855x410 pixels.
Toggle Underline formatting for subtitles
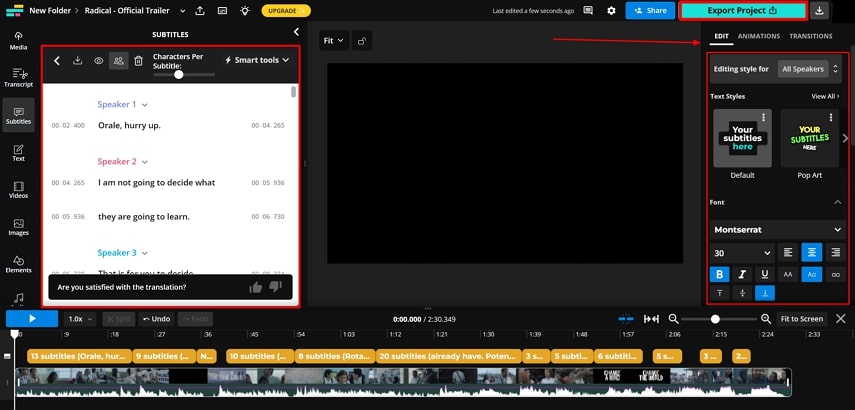(x=765, y=275)
